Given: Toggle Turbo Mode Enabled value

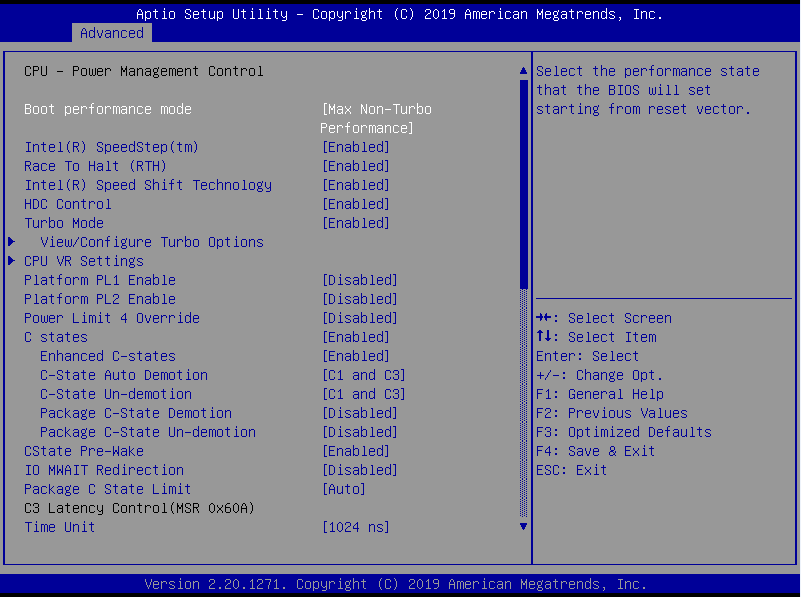Looking at the screenshot, I should (x=355, y=223).
